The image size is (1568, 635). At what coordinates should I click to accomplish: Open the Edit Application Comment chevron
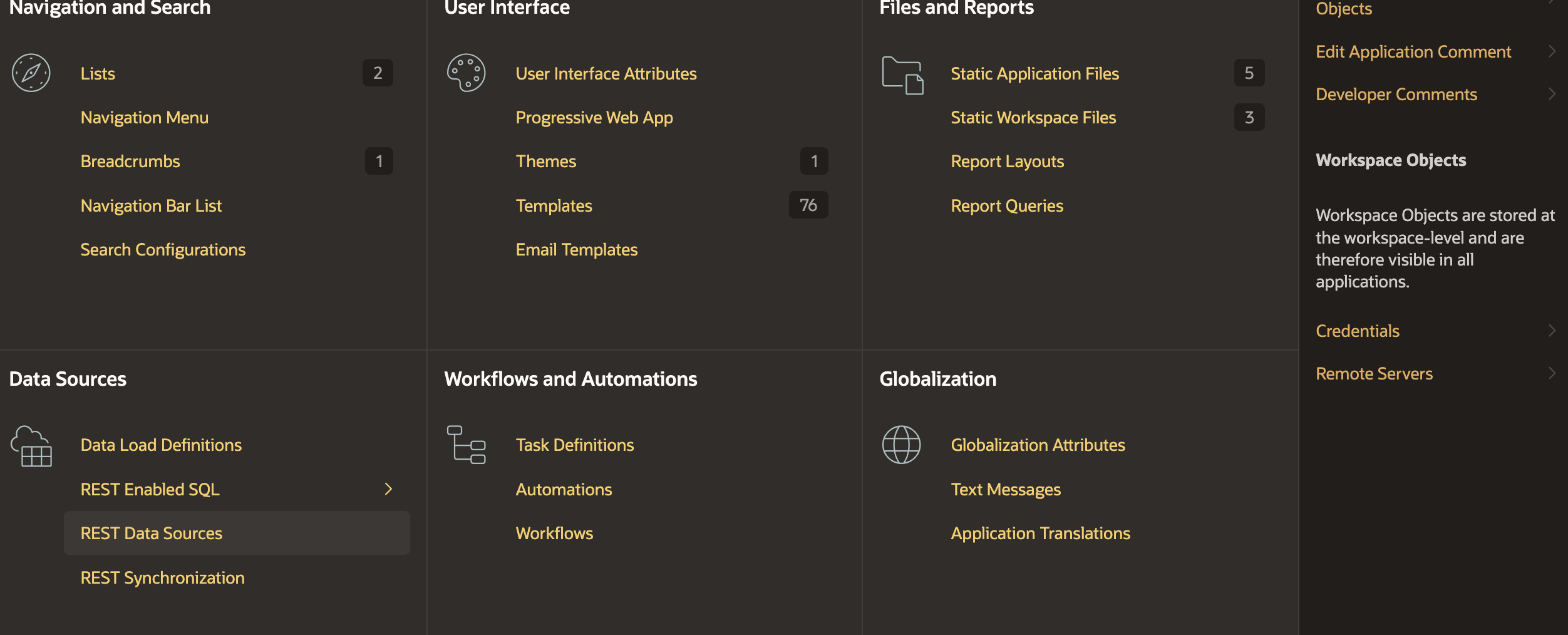tap(1552, 51)
